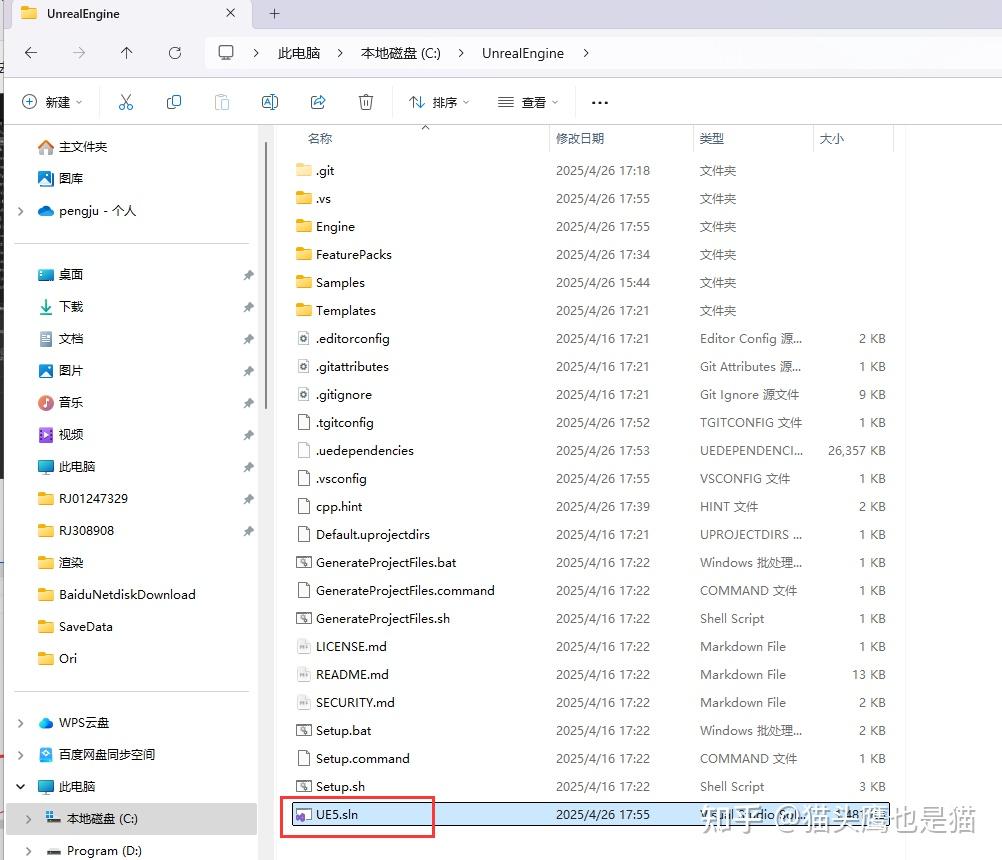Viewport: 1002px width, 860px height.
Task: Unpin RJ308908 from quick access
Action: pyautogui.click(x=248, y=530)
